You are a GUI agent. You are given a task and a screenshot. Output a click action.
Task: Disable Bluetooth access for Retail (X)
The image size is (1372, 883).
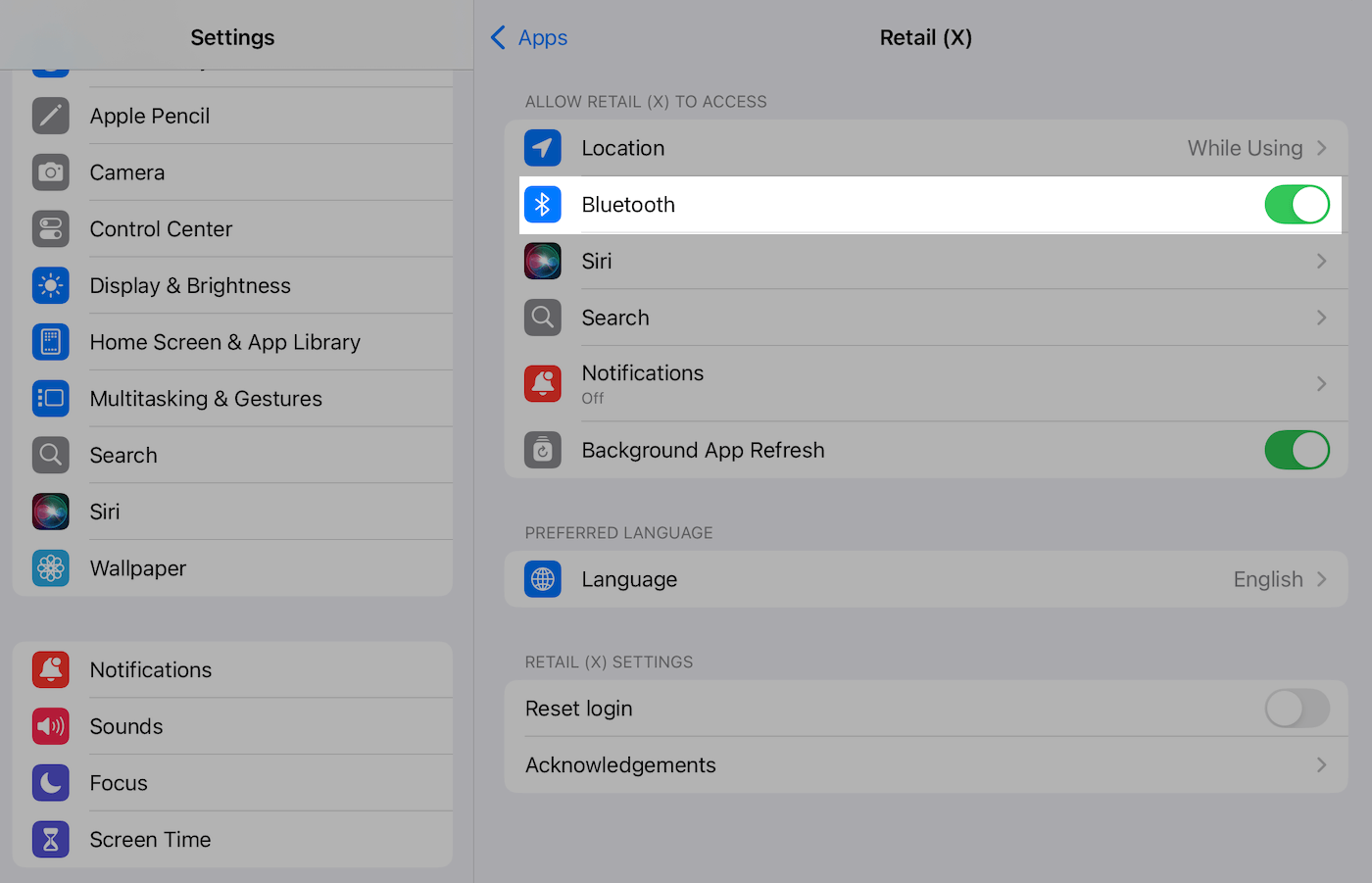point(1297,205)
